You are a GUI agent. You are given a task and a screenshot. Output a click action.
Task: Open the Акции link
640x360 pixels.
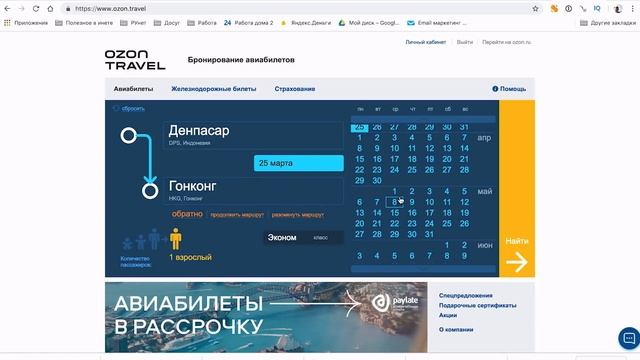448,315
